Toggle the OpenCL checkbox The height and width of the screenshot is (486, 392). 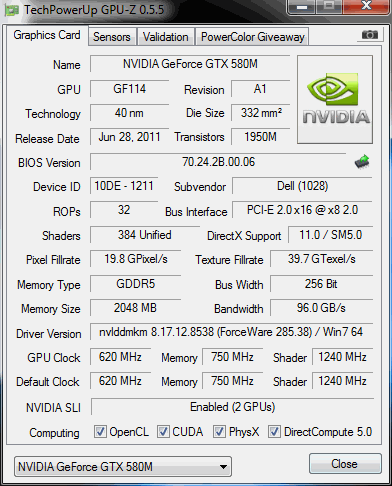tap(100, 432)
